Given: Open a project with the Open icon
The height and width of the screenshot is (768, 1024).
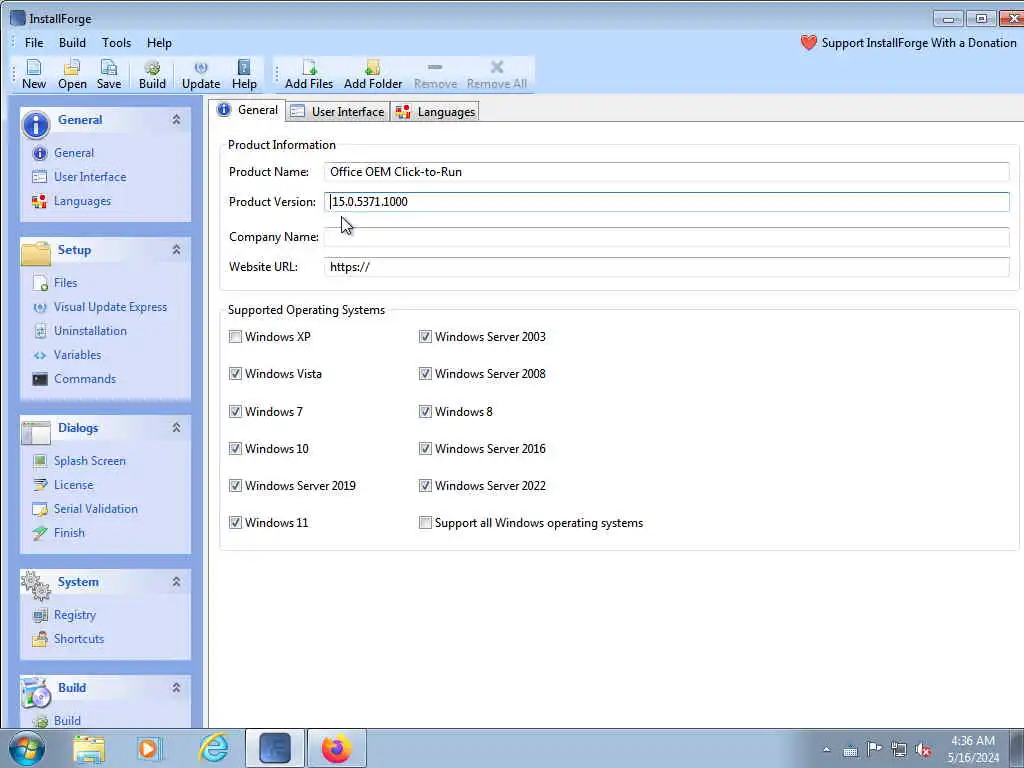Looking at the screenshot, I should tap(72, 74).
